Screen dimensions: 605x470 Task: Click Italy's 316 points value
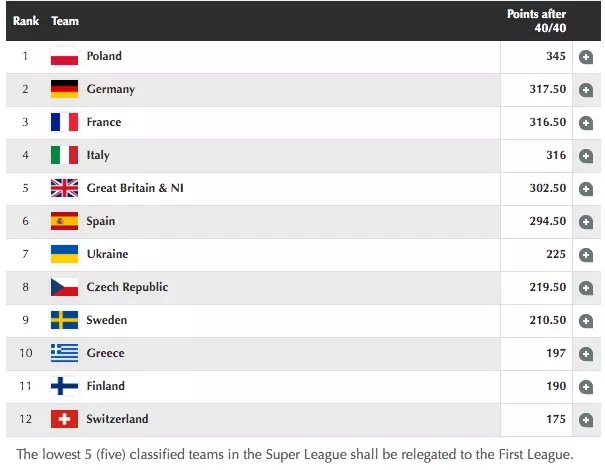click(556, 155)
